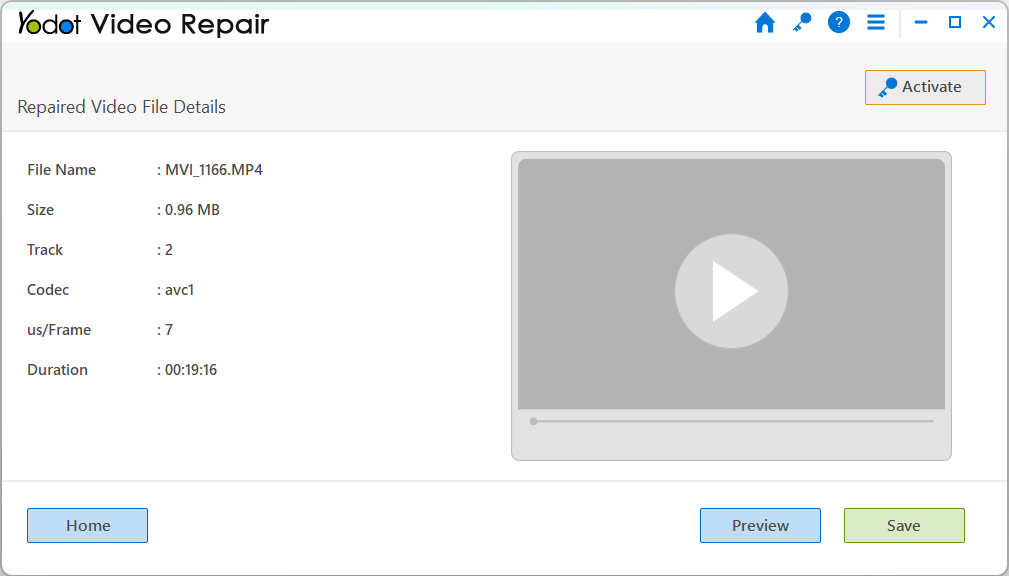Open help using the question mark icon

(838, 22)
